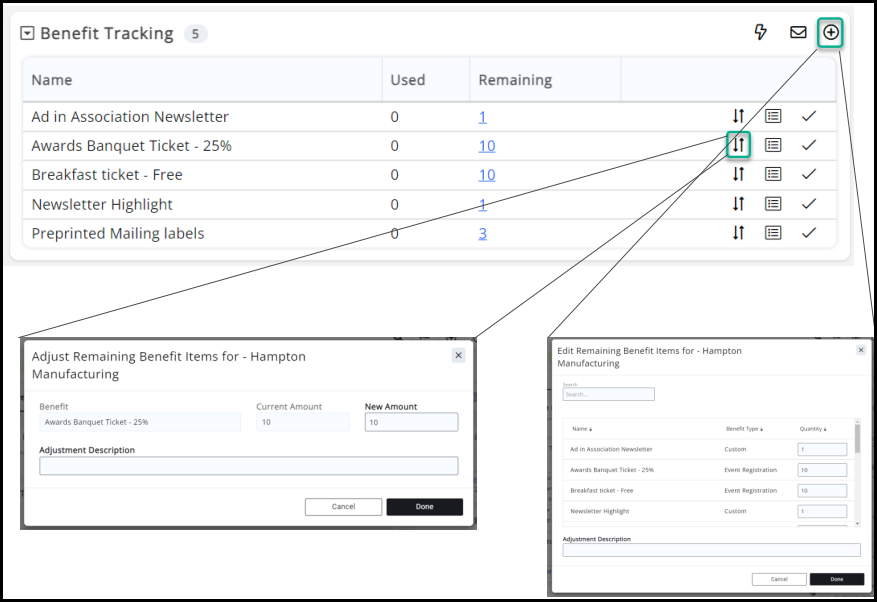
Task: Collapse the Benefit Tracking section
Action: click(x=27, y=33)
